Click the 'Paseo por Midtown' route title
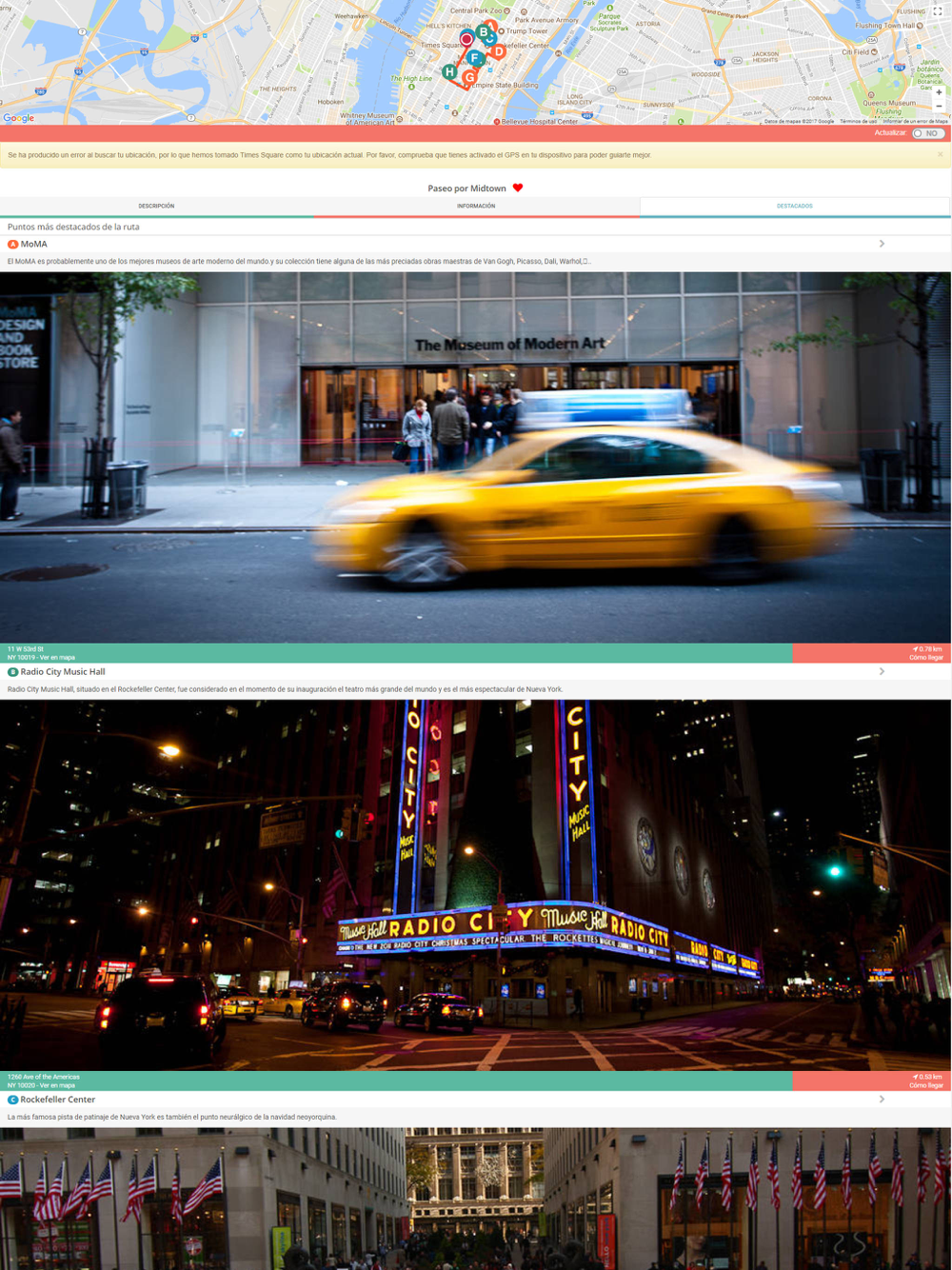The height and width of the screenshot is (1270, 952). (x=466, y=189)
